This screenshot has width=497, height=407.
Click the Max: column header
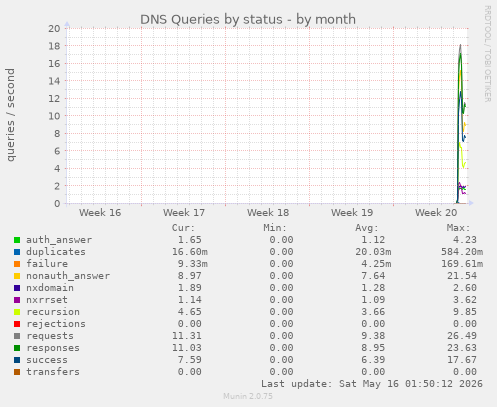[x=458, y=228]
